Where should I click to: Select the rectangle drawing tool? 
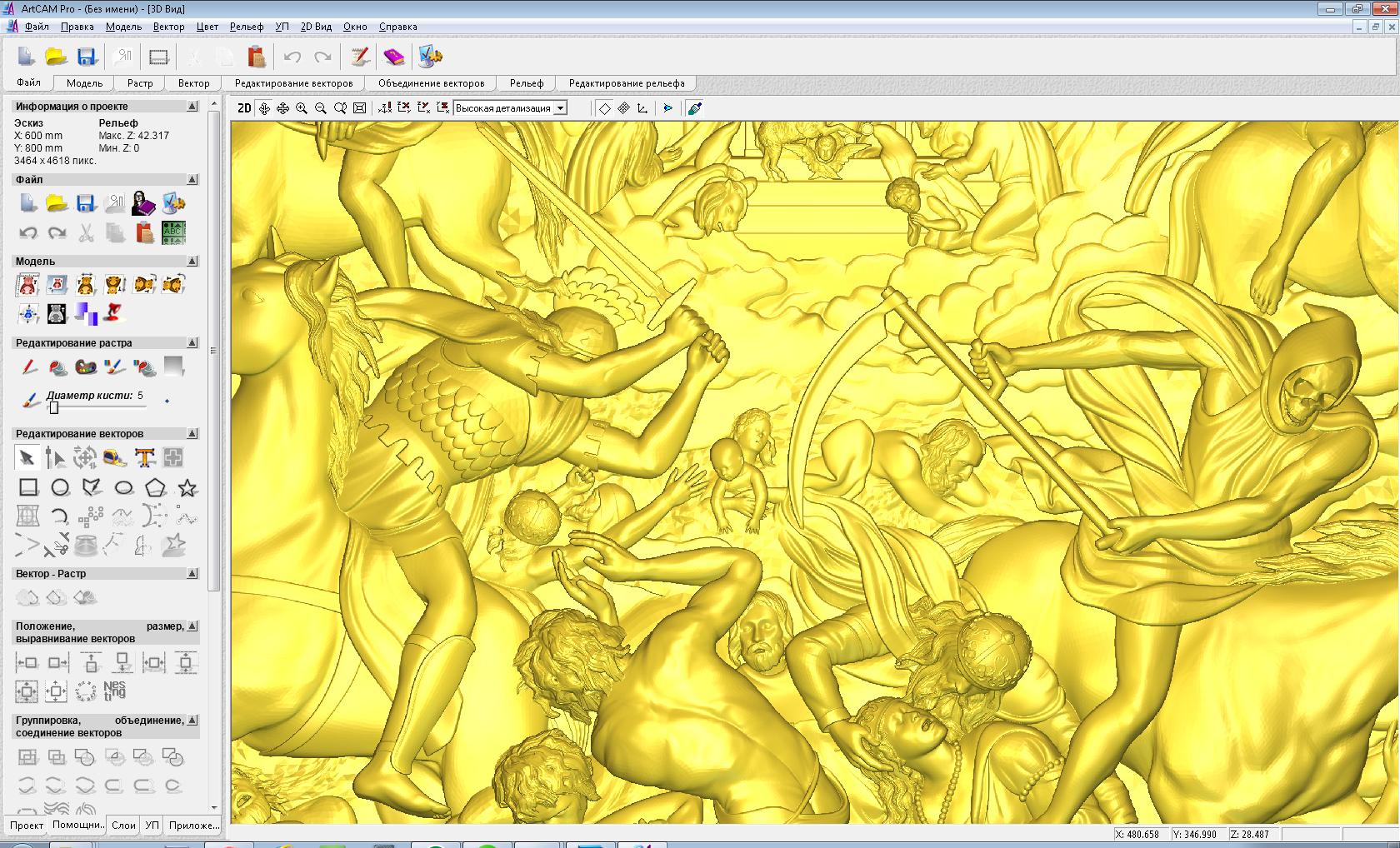coord(28,487)
